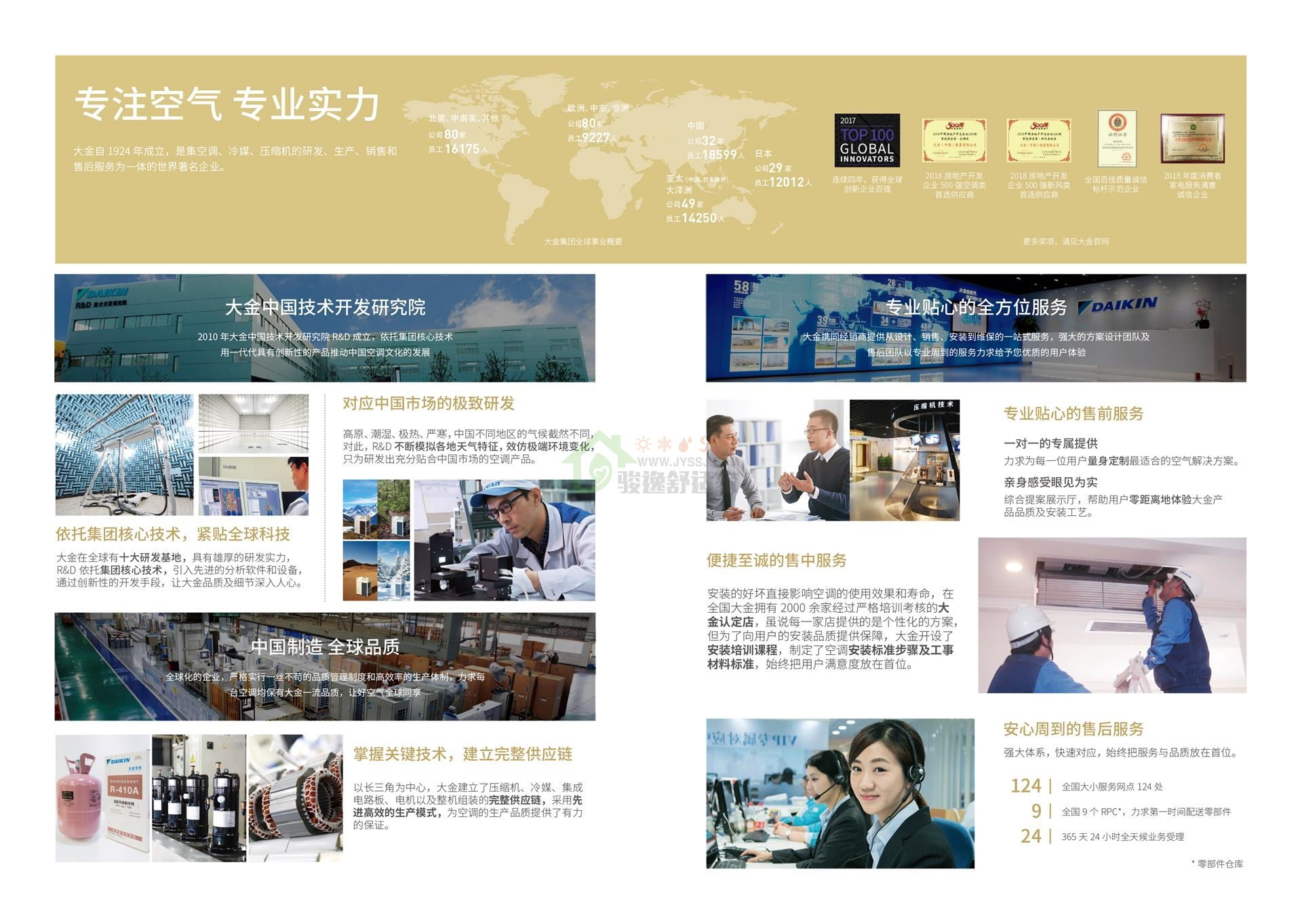1302x924 pixels.
Task: Click the '* 零部件仓库' footnote
Action: click(1217, 864)
